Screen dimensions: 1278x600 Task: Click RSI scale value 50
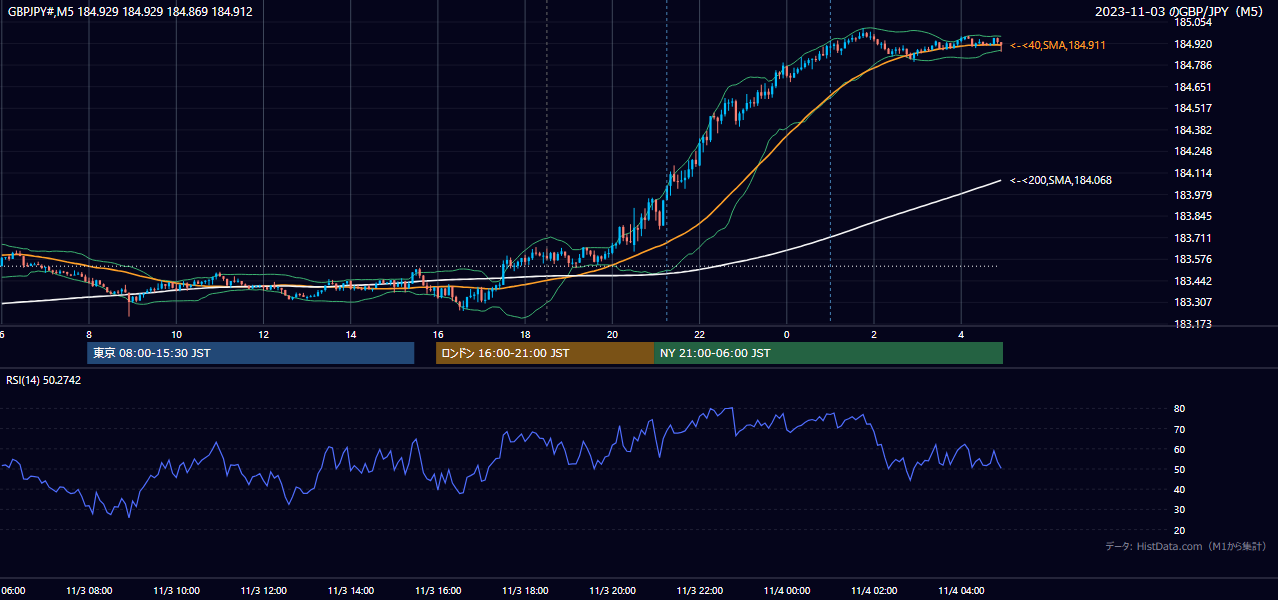point(1180,469)
